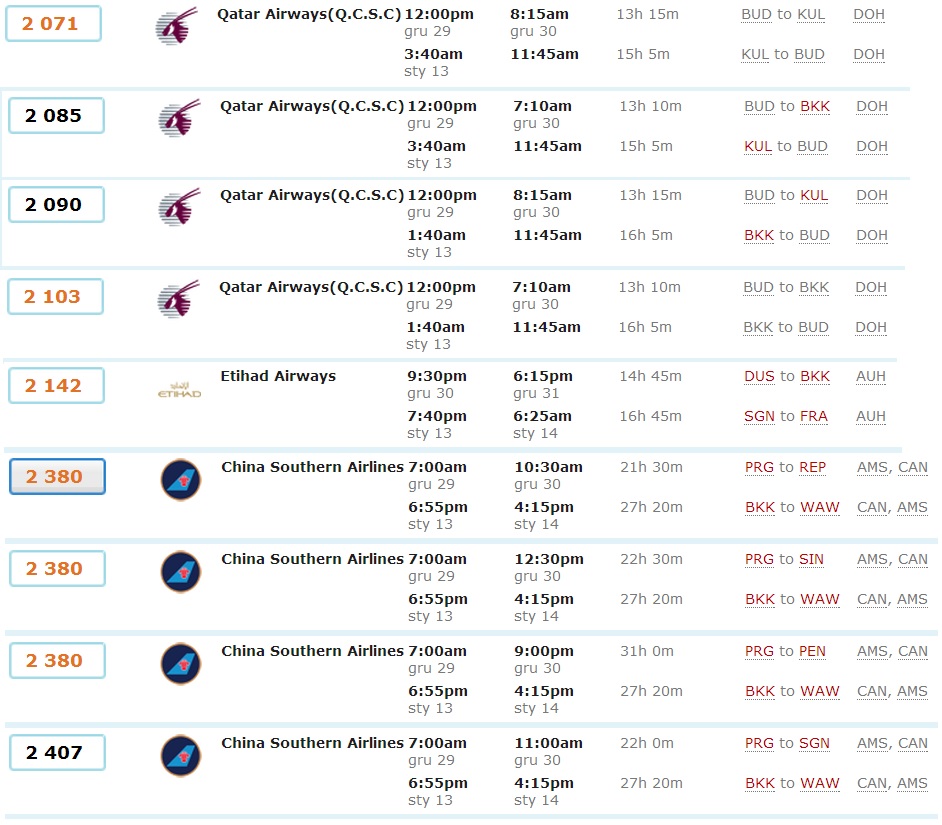
Task: Click the DOH stopover link in first row outbound
Action: (869, 14)
